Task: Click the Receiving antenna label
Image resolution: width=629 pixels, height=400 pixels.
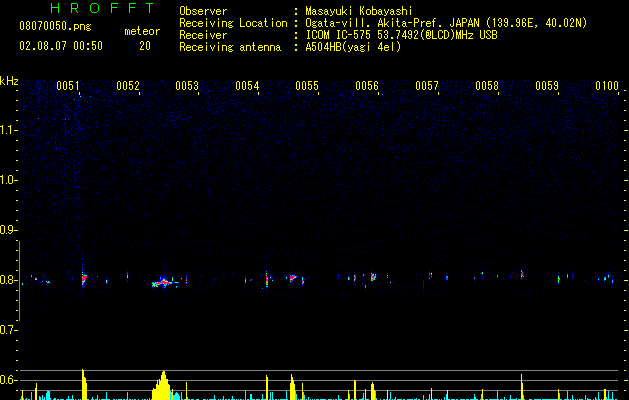Action: [x=230, y=47]
